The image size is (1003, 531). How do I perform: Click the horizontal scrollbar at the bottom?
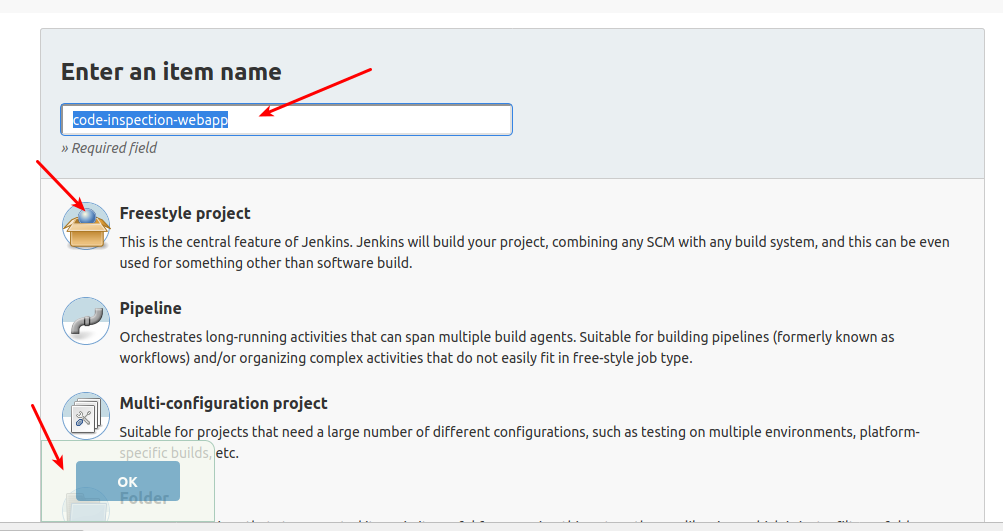[500, 526]
